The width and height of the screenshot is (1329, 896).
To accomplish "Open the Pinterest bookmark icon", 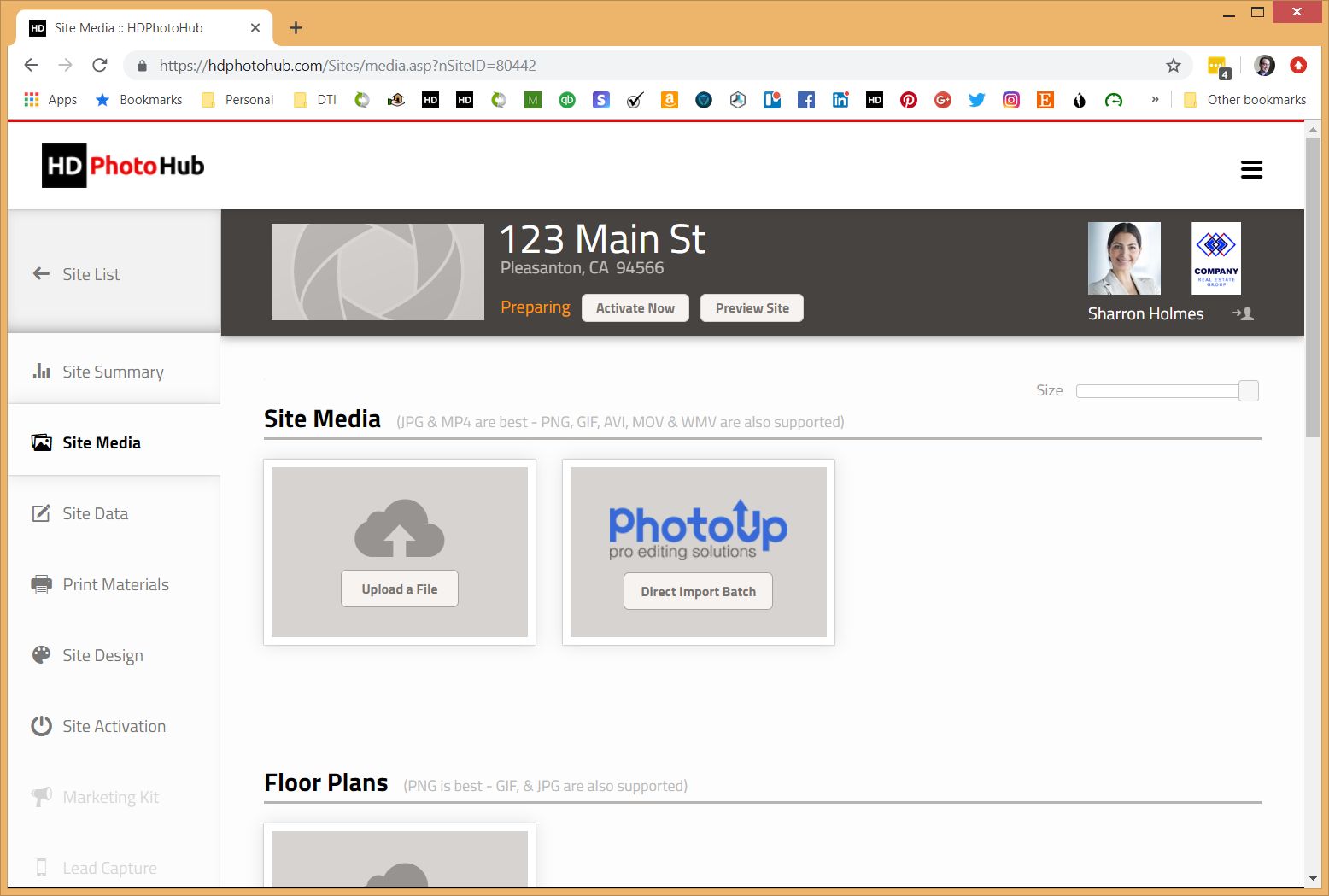I will pyautogui.click(x=909, y=100).
